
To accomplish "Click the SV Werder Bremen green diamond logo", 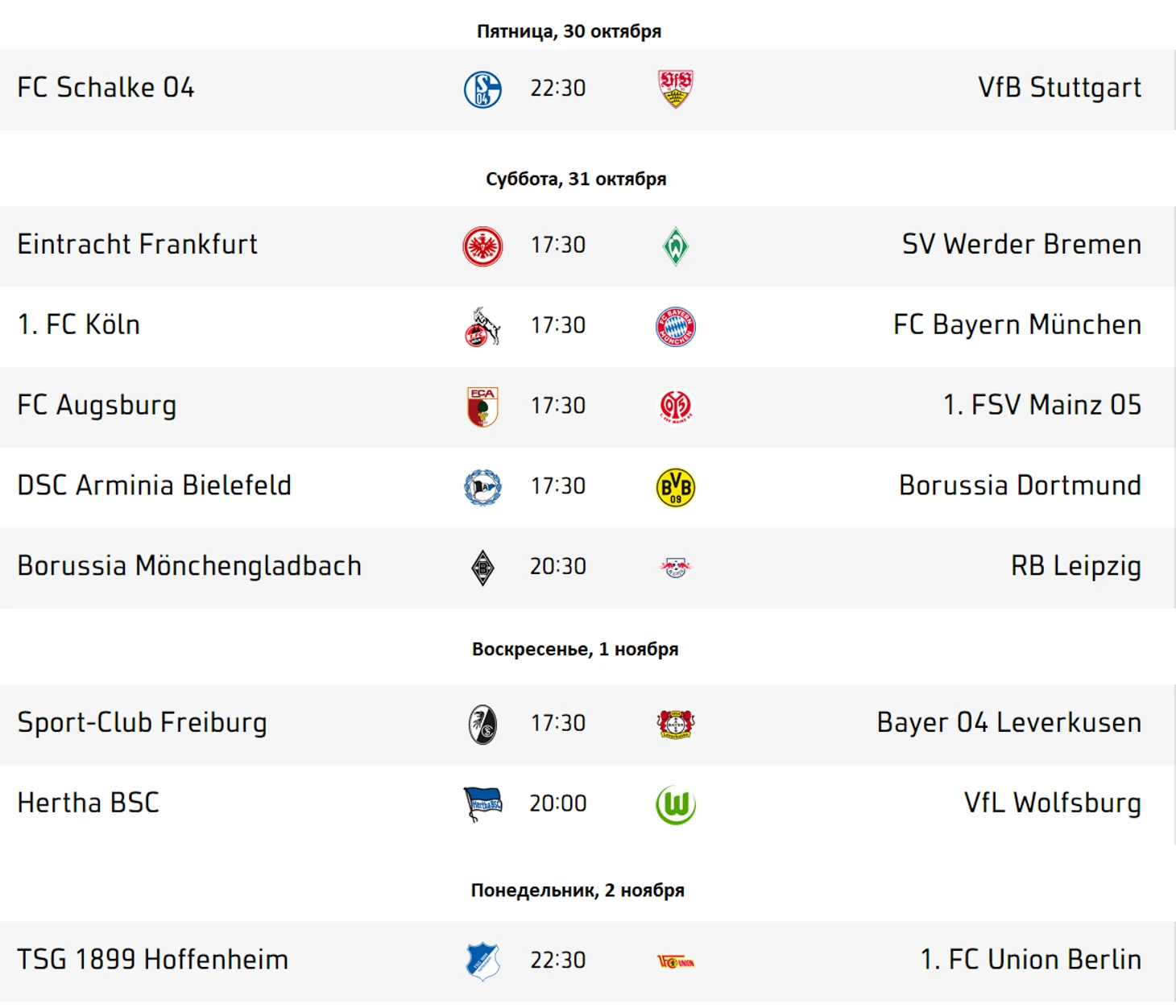I will (675, 246).
